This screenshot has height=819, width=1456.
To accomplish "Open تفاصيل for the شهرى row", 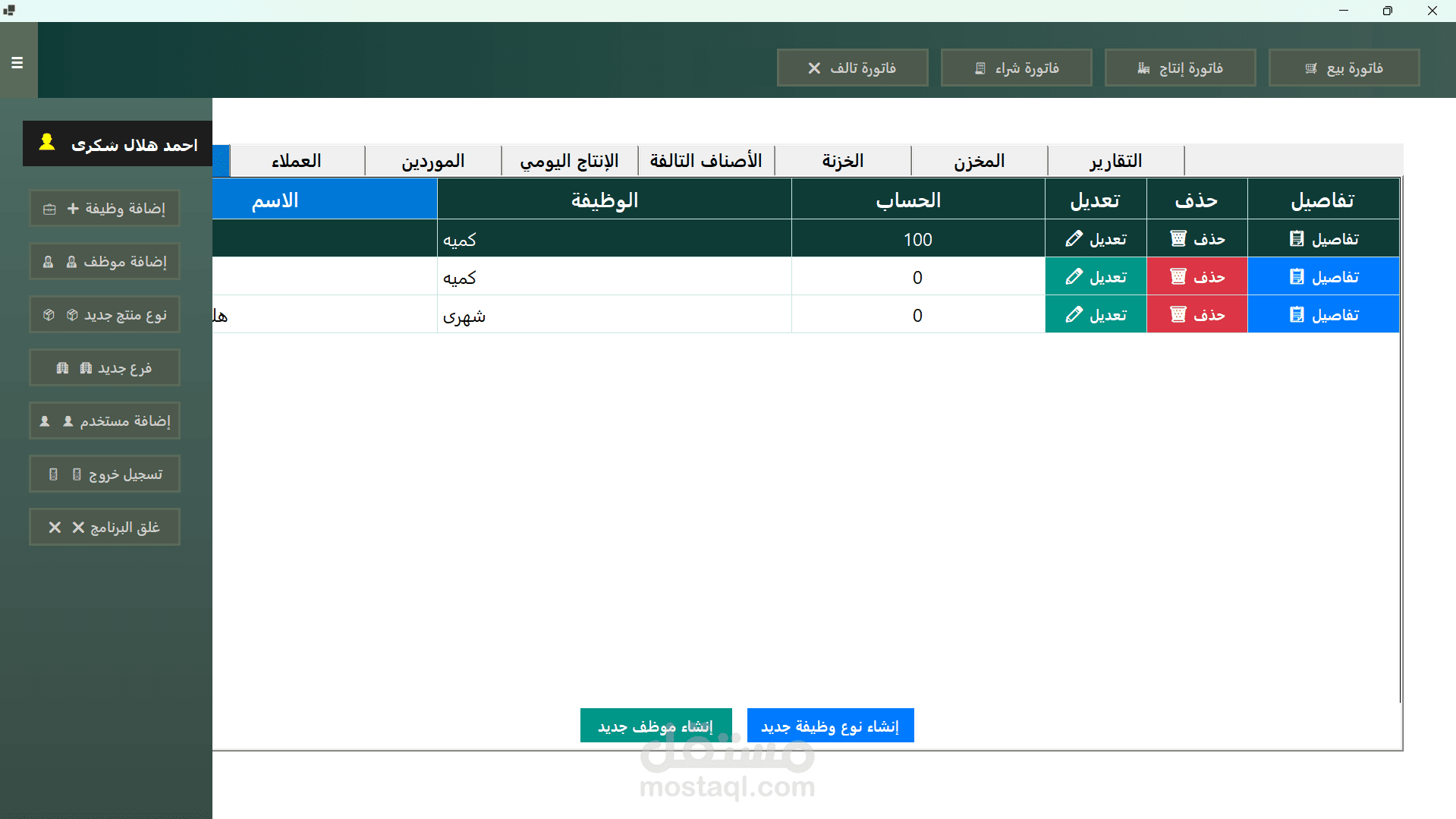I will coord(1323,314).
